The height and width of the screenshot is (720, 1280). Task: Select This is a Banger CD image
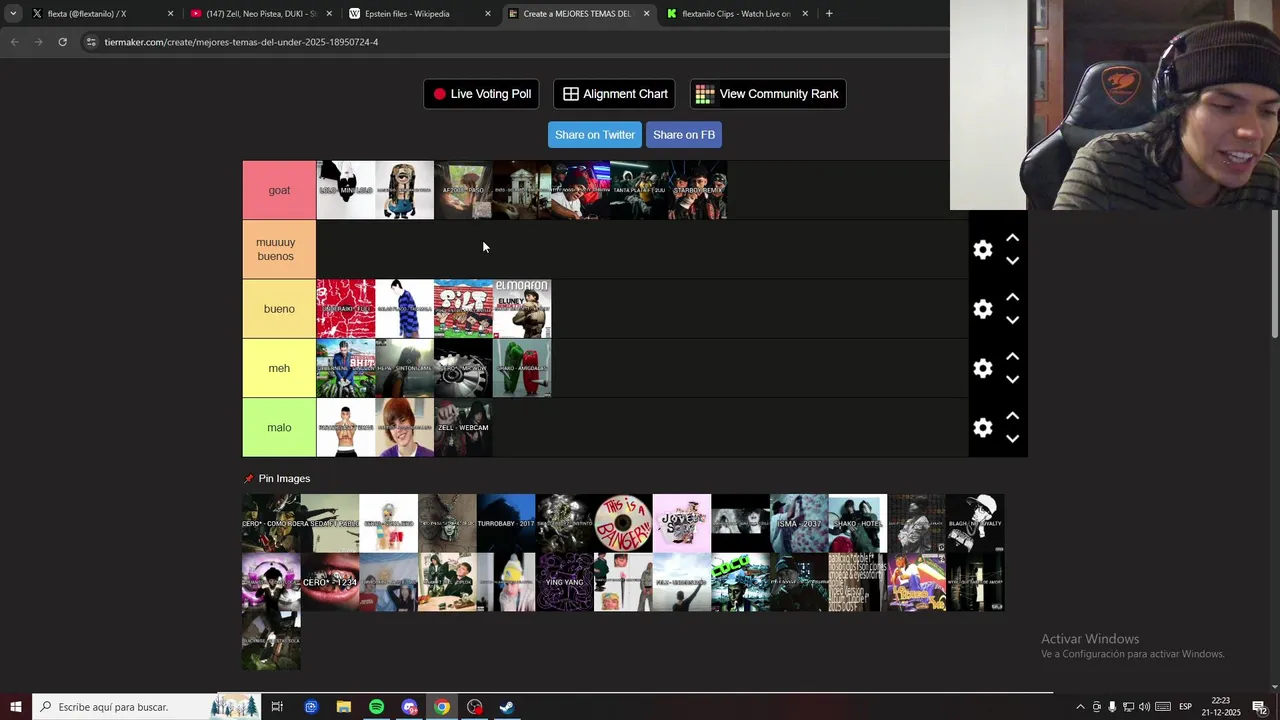pyautogui.click(x=623, y=523)
